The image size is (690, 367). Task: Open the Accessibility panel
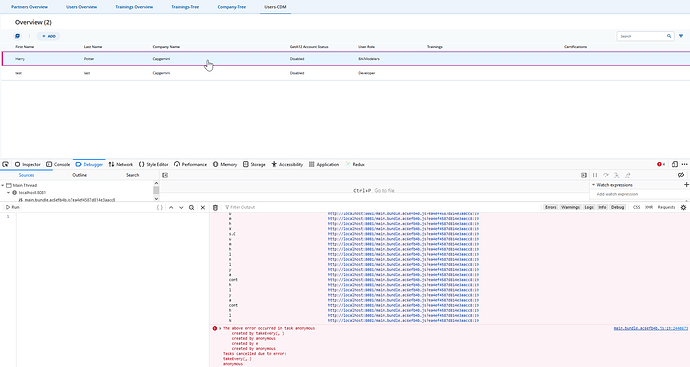[x=287, y=164]
